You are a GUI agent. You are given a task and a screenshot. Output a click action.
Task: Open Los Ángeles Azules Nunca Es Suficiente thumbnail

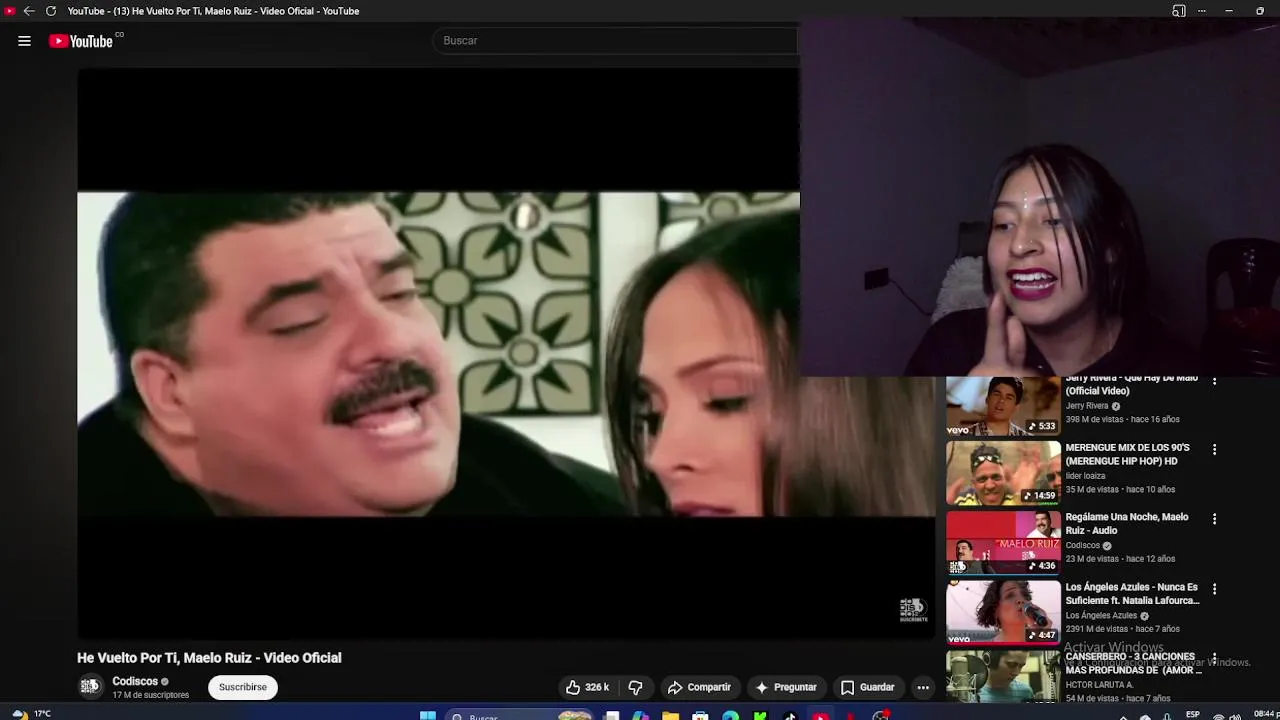[x=1003, y=612]
